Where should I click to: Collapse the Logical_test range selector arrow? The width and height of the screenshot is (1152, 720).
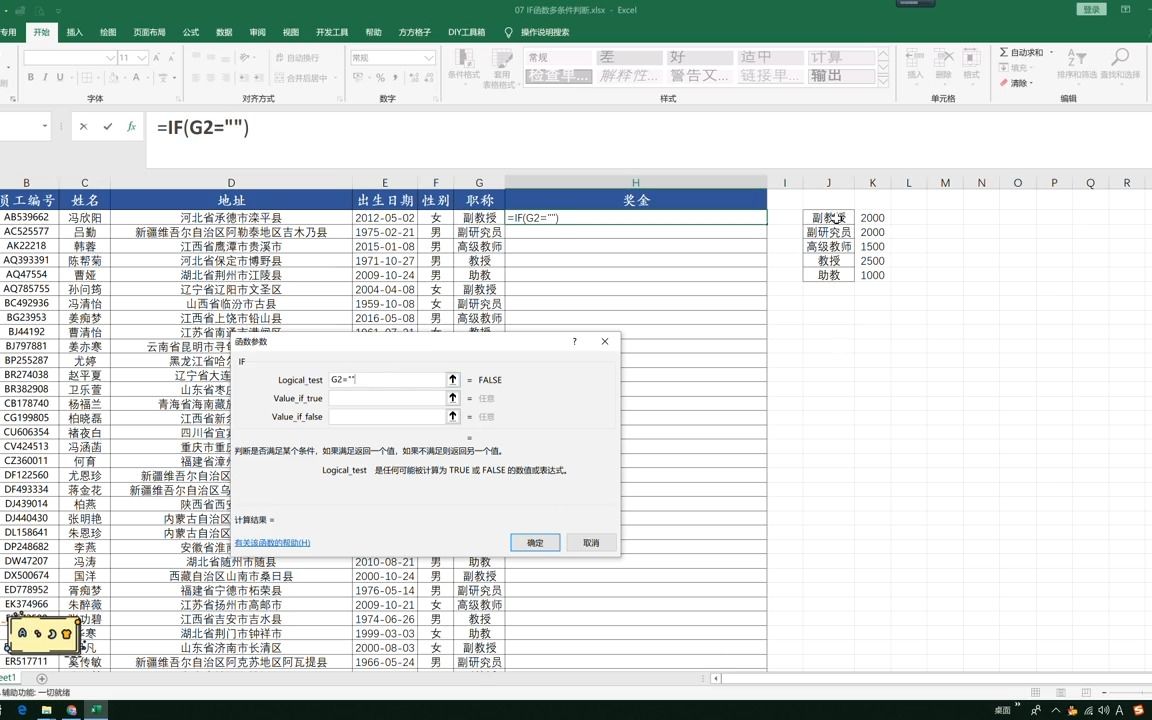(453, 380)
